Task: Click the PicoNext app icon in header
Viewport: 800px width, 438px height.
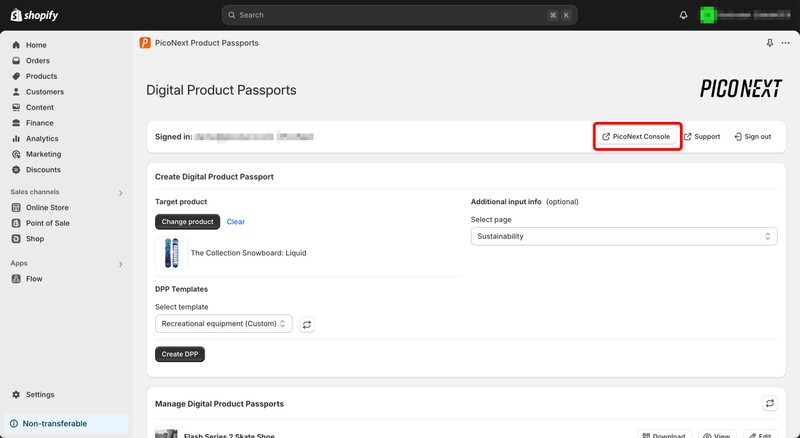Action: pos(146,43)
